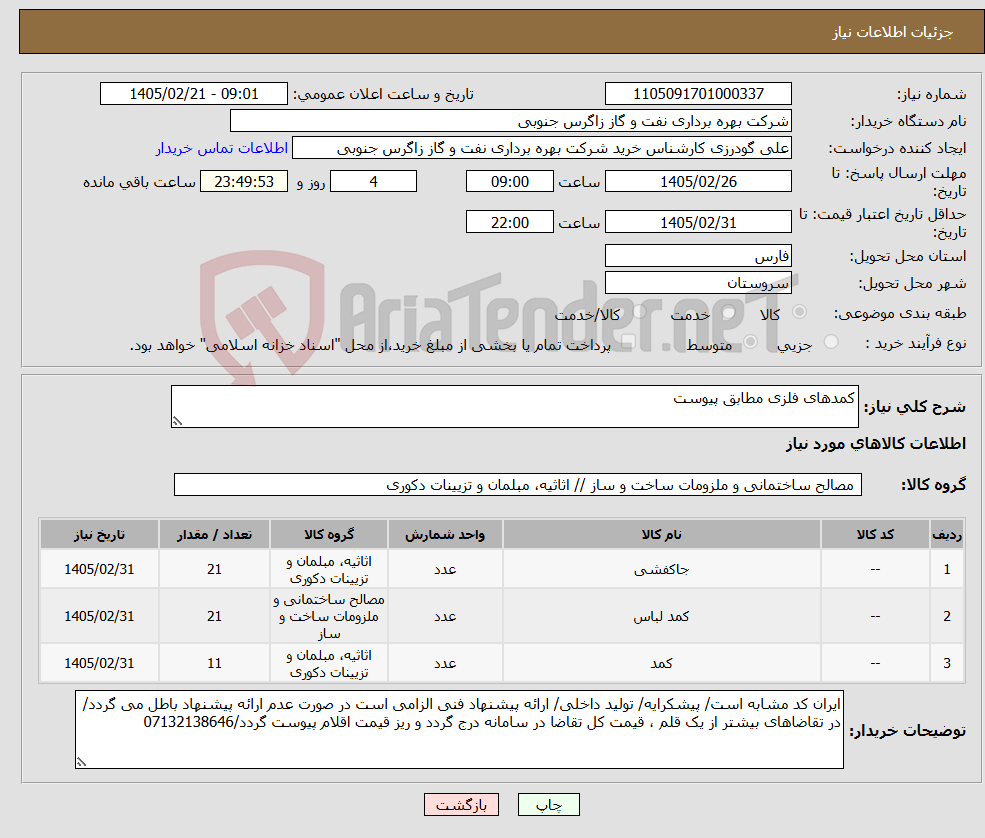The width and height of the screenshot is (985, 838).
Task: Click quantity 21 in the جاکفشی row
Action: point(214,569)
